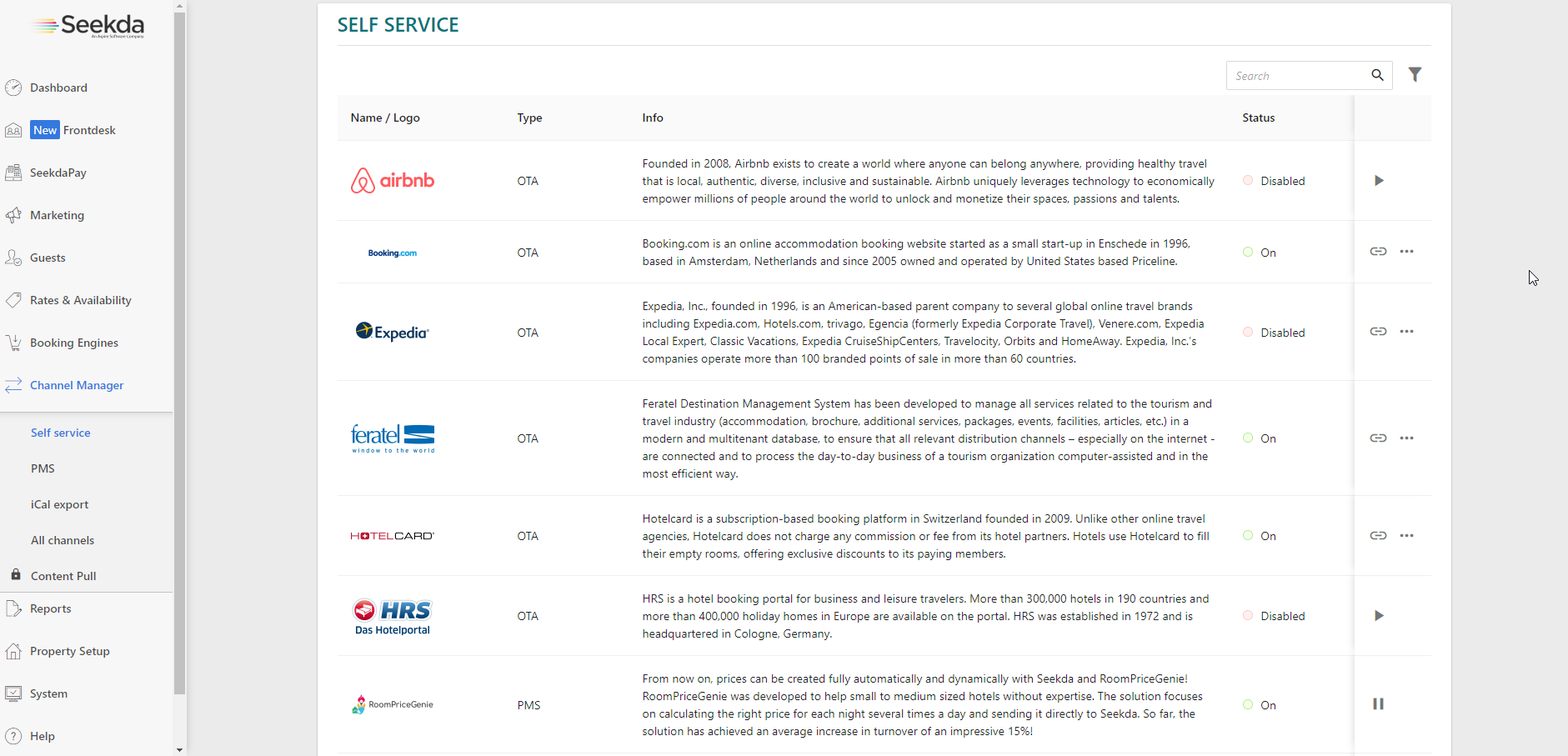Open the ellipsis menu for Hotelcard

click(1408, 536)
